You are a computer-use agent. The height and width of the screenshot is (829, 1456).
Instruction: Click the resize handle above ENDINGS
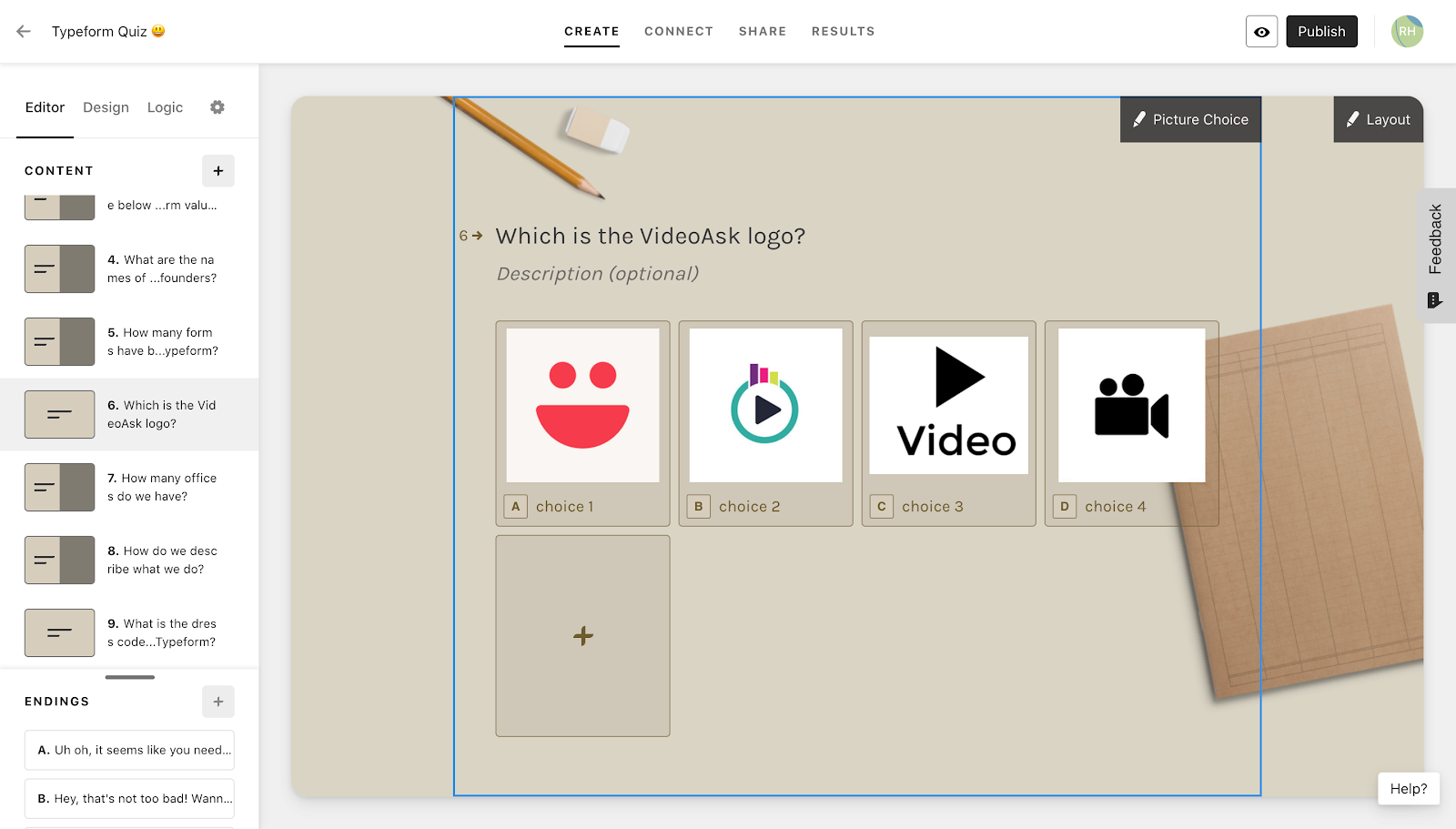(x=130, y=677)
